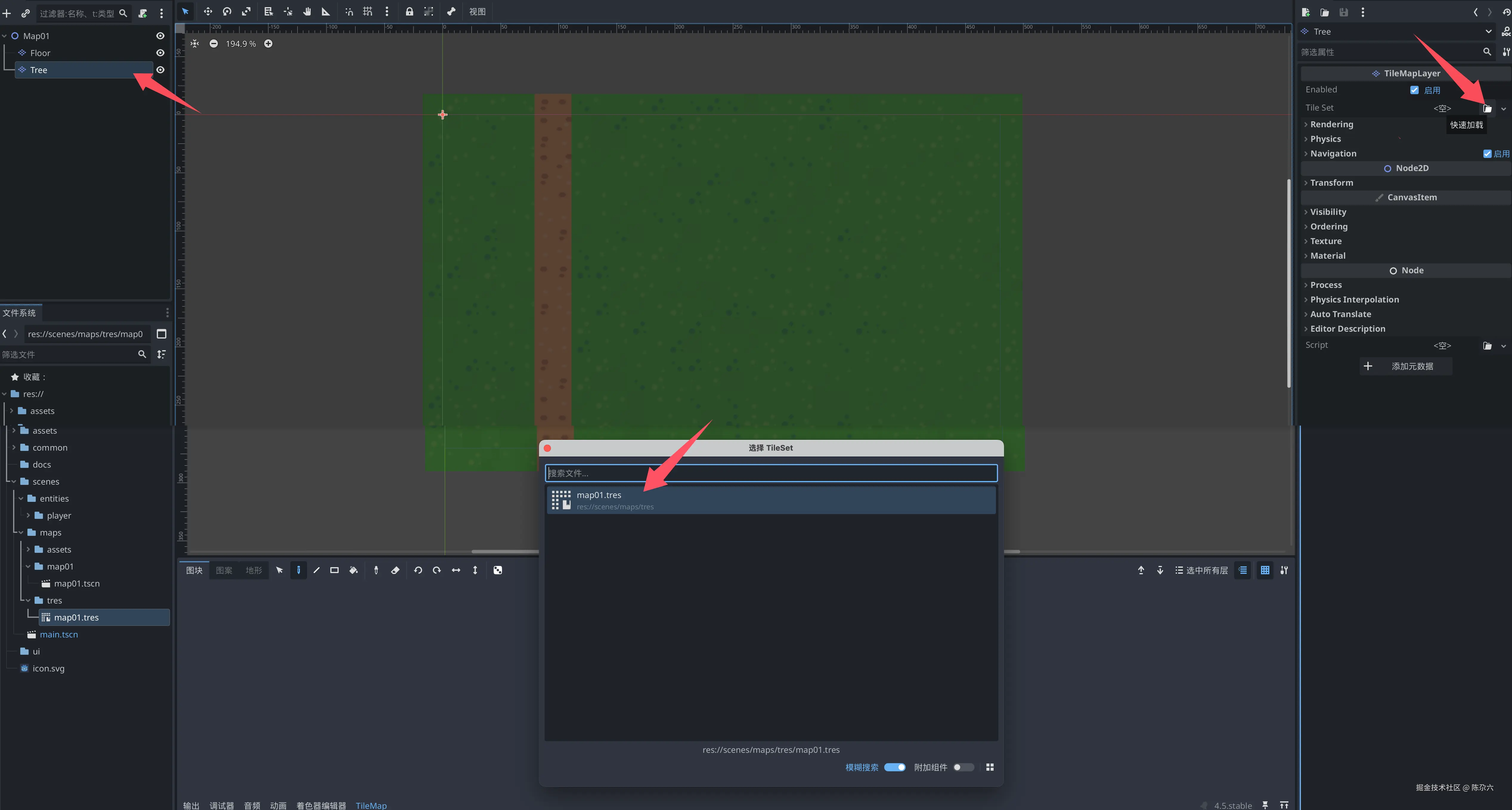Uncheck the Enabled checkbox in TileMapLayer

coord(1414,90)
